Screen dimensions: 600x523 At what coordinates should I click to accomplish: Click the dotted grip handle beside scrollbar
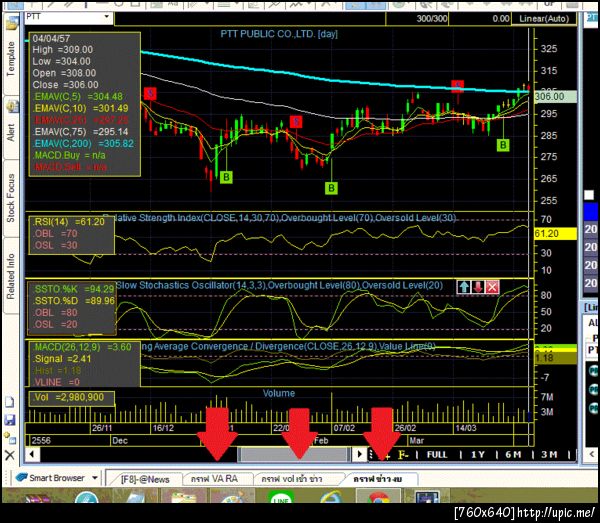tap(370, 454)
